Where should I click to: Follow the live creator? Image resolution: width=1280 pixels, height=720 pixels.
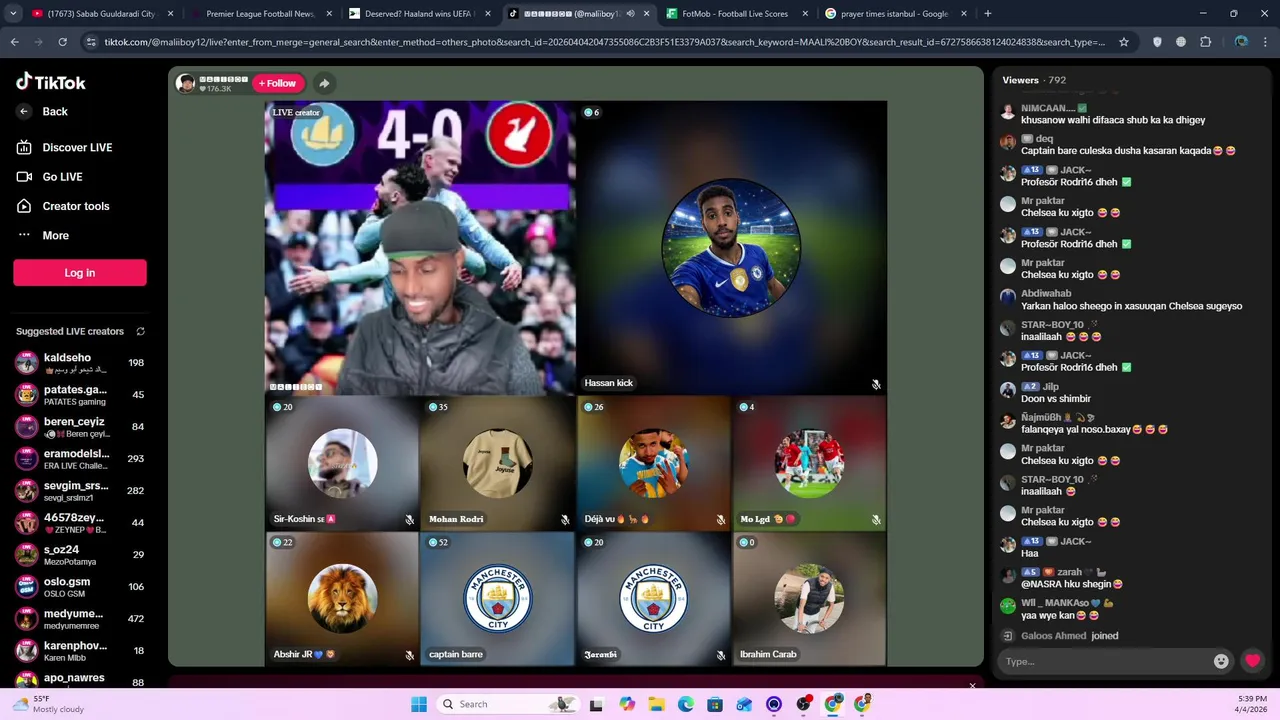pyautogui.click(x=278, y=83)
